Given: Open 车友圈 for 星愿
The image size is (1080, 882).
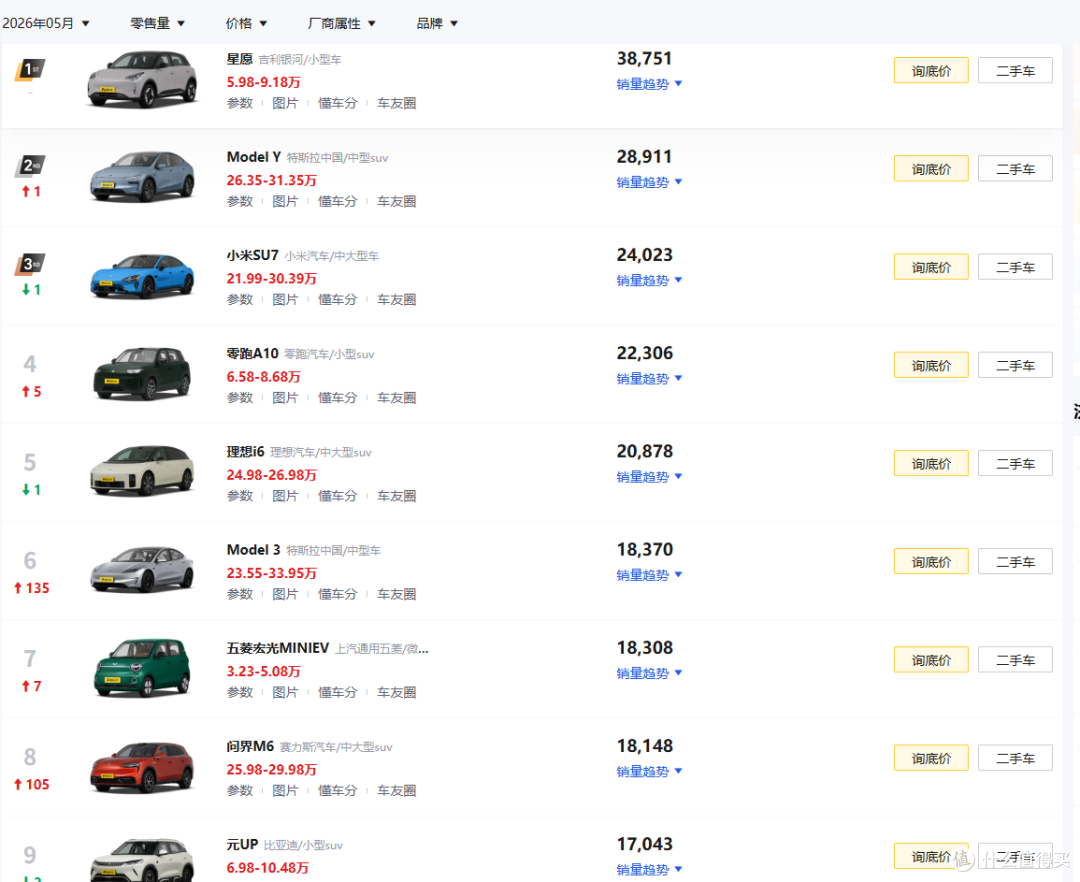Looking at the screenshot, I should point(397,103).
